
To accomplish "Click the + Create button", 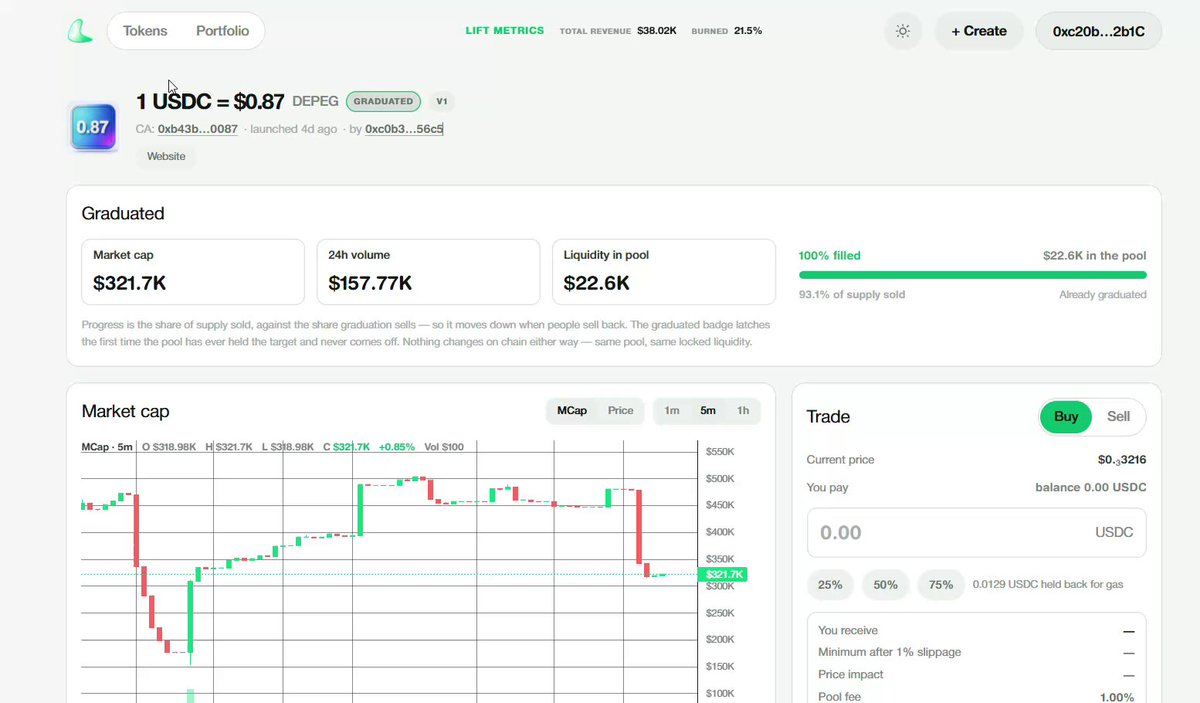I will click(979, 31).
